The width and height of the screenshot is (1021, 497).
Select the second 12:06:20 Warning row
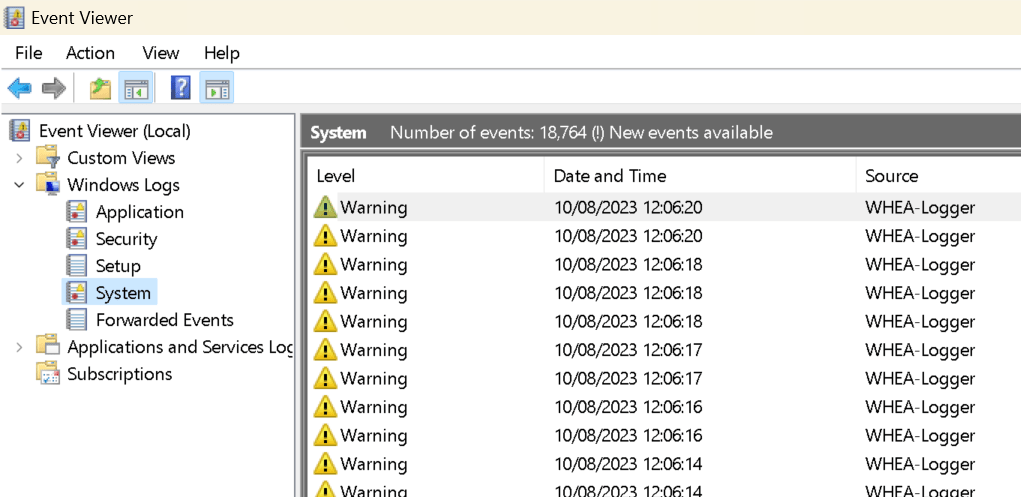[x=664, y=236]
